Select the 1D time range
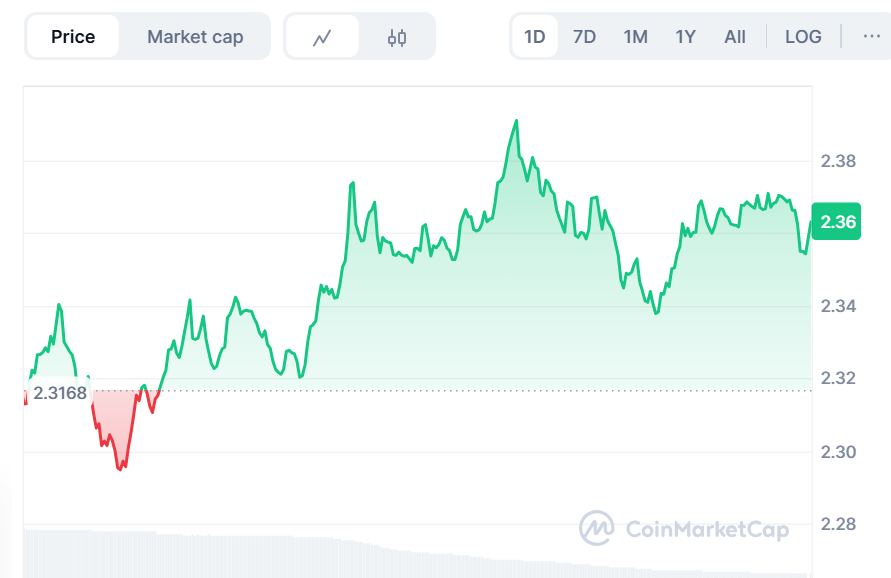Viewport: 891px width, 578px height. pos(535,37)
